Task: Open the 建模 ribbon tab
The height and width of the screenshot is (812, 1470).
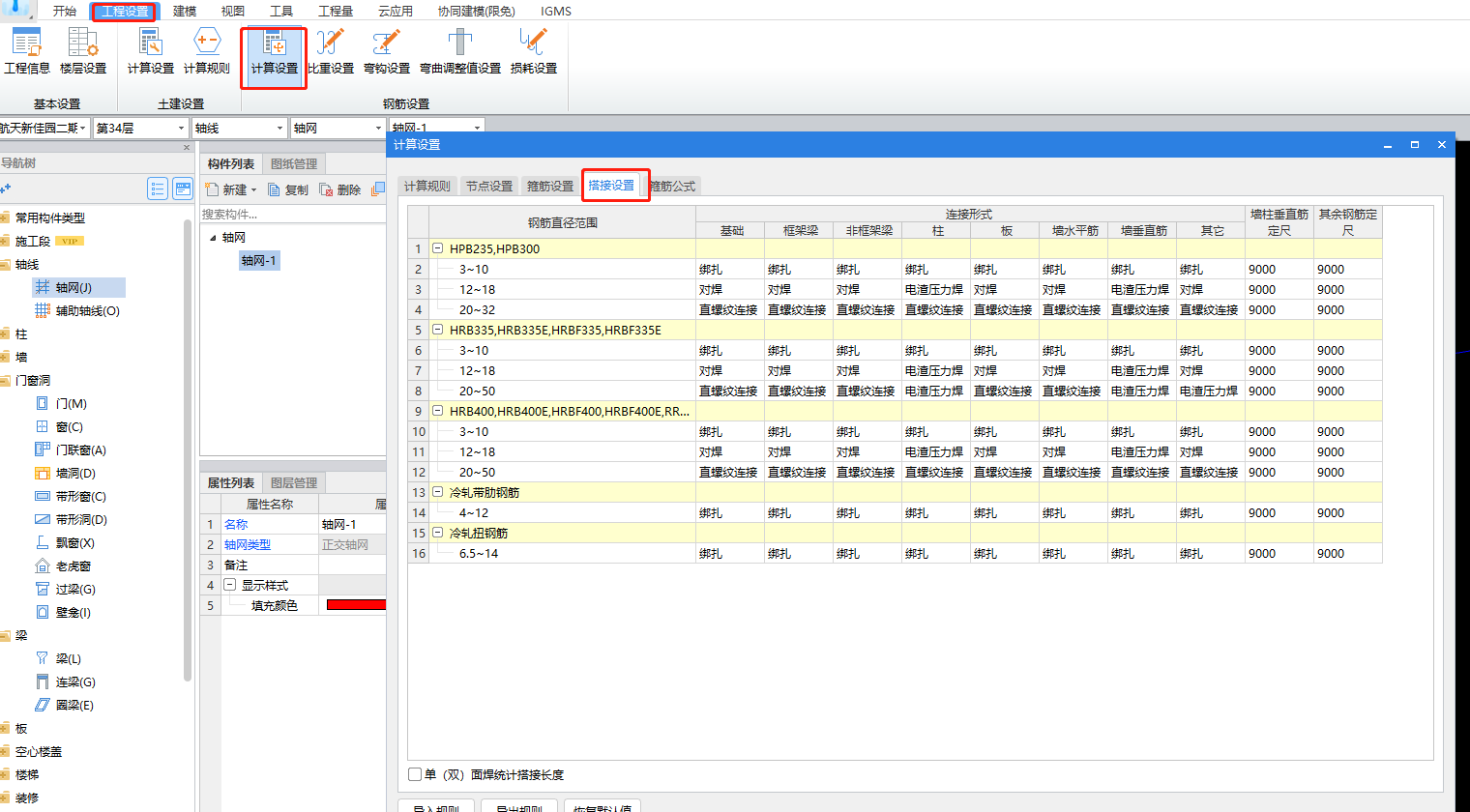Action: point(185,11)
